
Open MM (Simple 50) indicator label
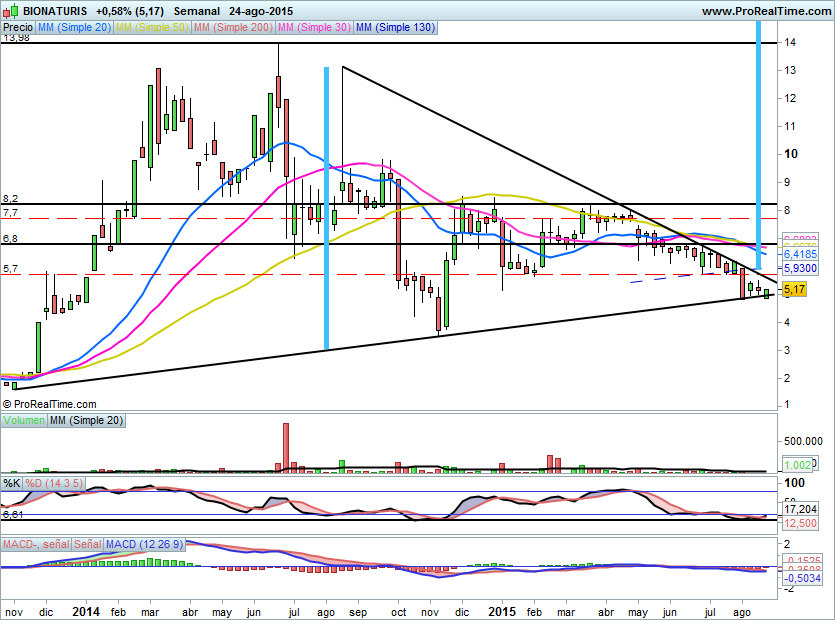[152, 27]
